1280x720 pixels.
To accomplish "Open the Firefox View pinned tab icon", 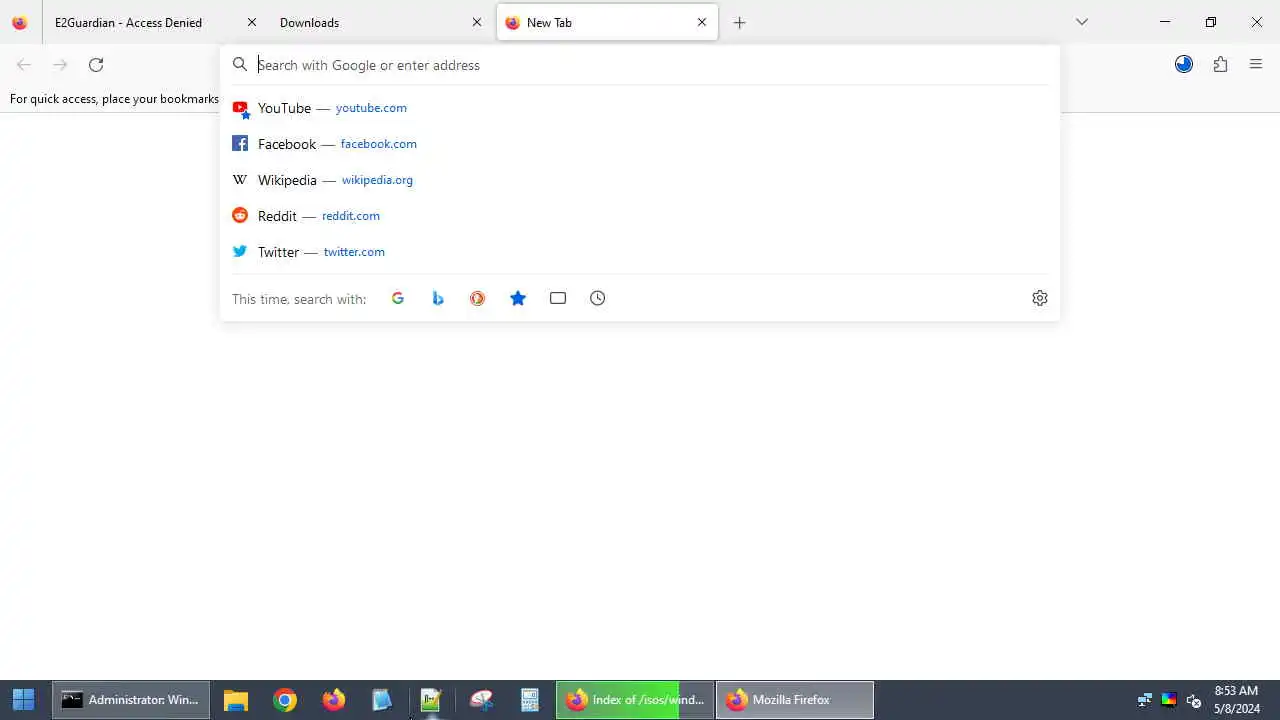I will (20, 22).
